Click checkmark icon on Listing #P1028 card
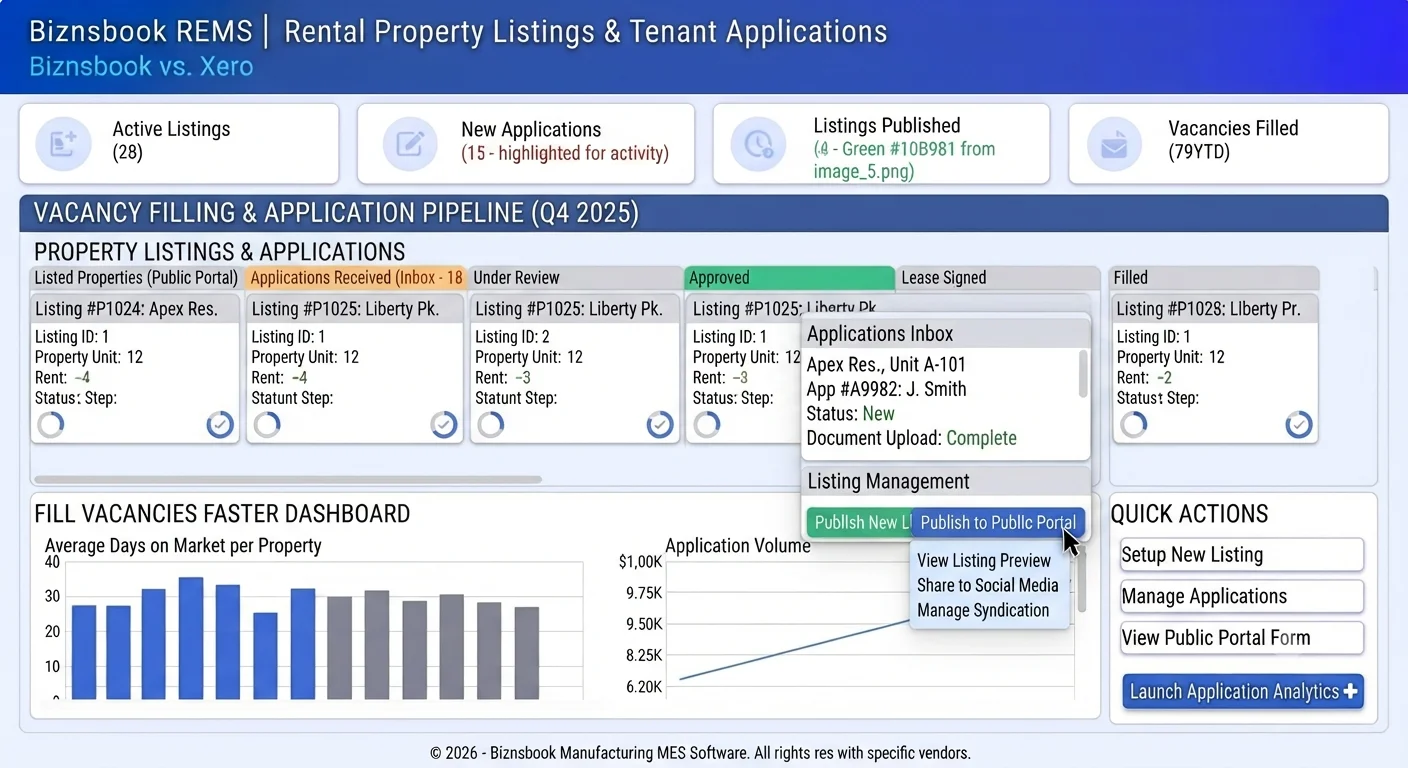Screen dimensions: 1408x768 [x=1299, y=425]
